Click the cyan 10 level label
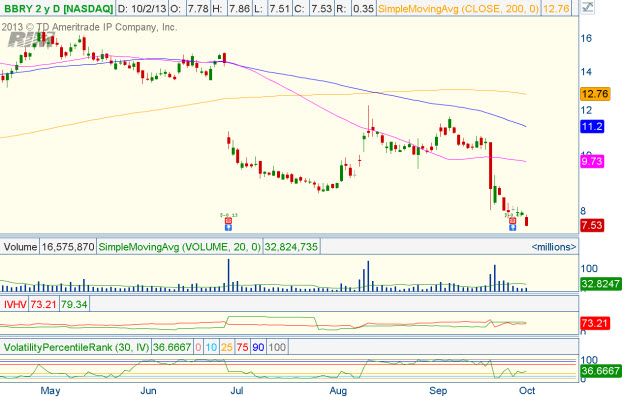This screenshot has width=625, height=397. (x=211, y=347)
